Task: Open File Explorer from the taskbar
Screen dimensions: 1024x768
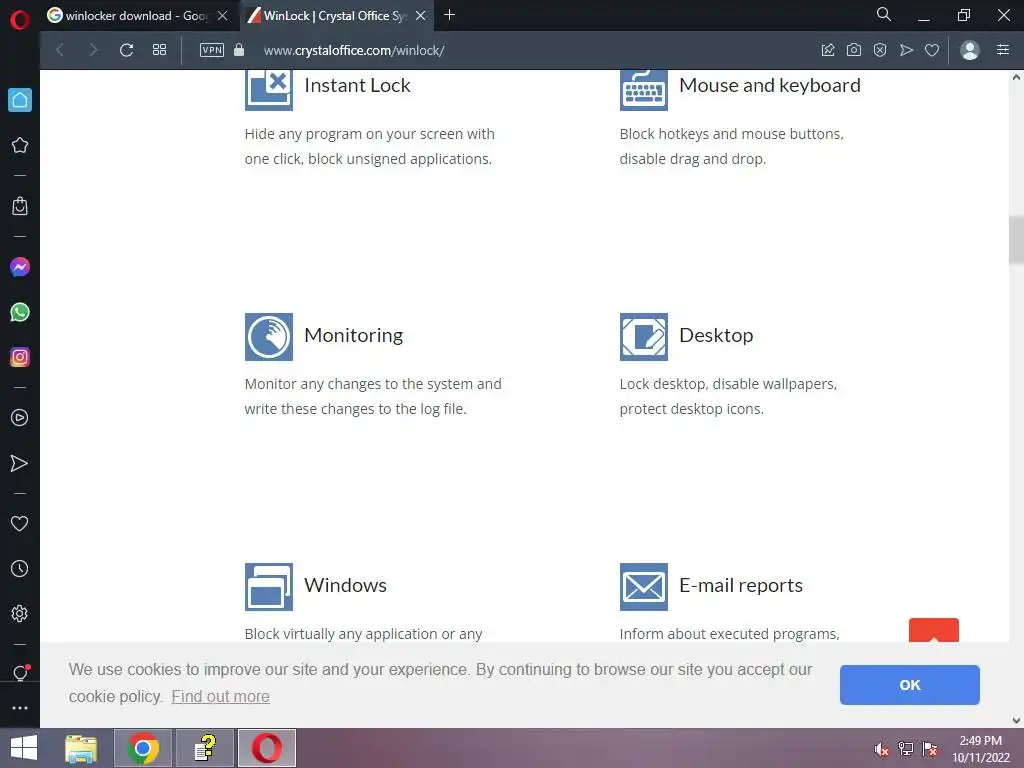Action: pos(82,748)
